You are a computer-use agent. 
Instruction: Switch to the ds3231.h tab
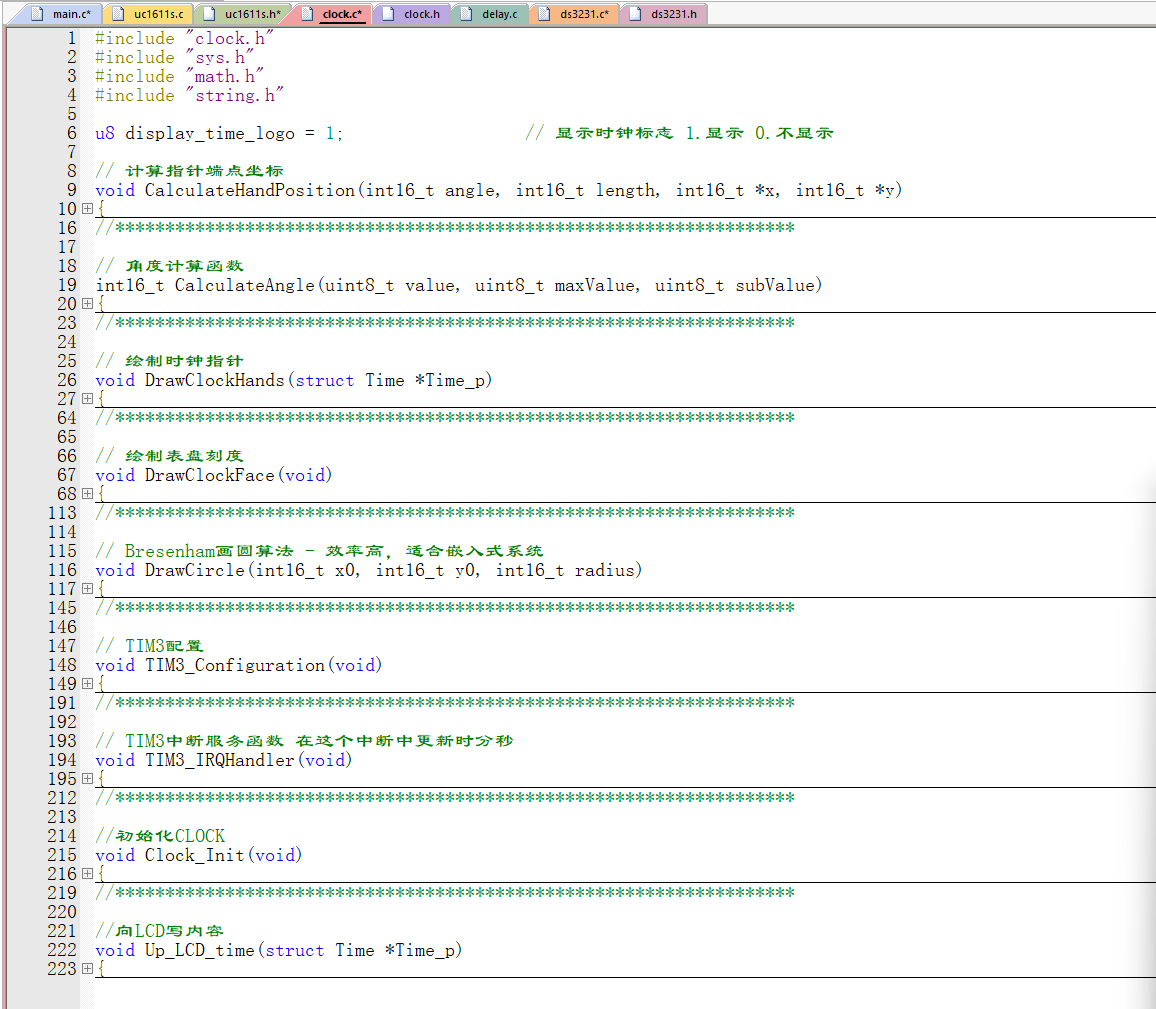(x=665, y=14)
